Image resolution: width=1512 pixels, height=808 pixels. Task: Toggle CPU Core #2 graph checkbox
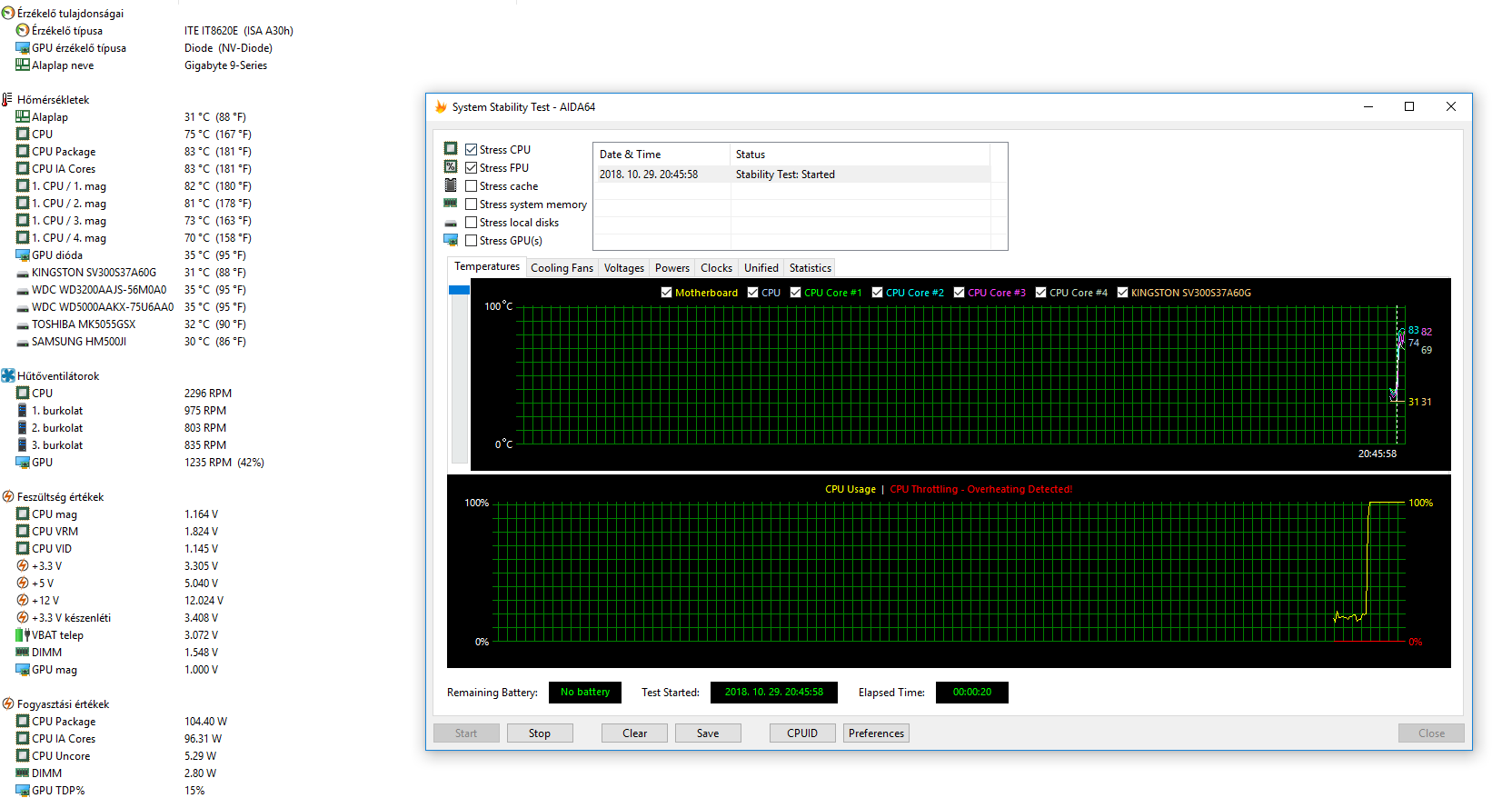tap(877, 293)
